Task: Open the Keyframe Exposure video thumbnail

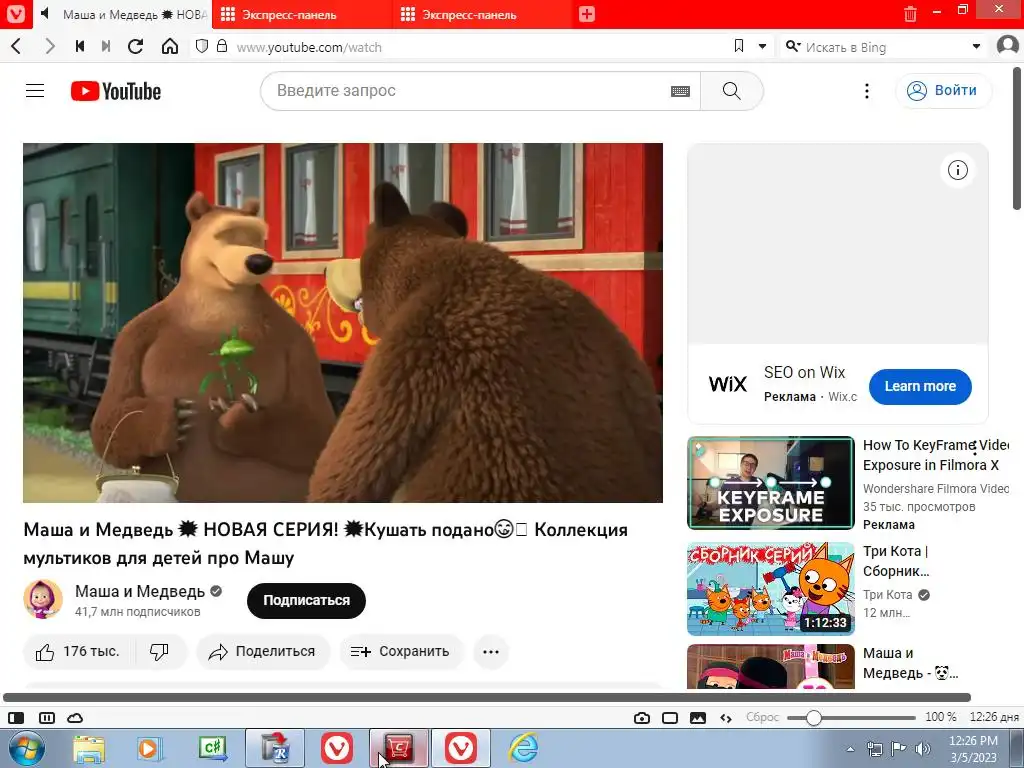Action: coord(771,483)
